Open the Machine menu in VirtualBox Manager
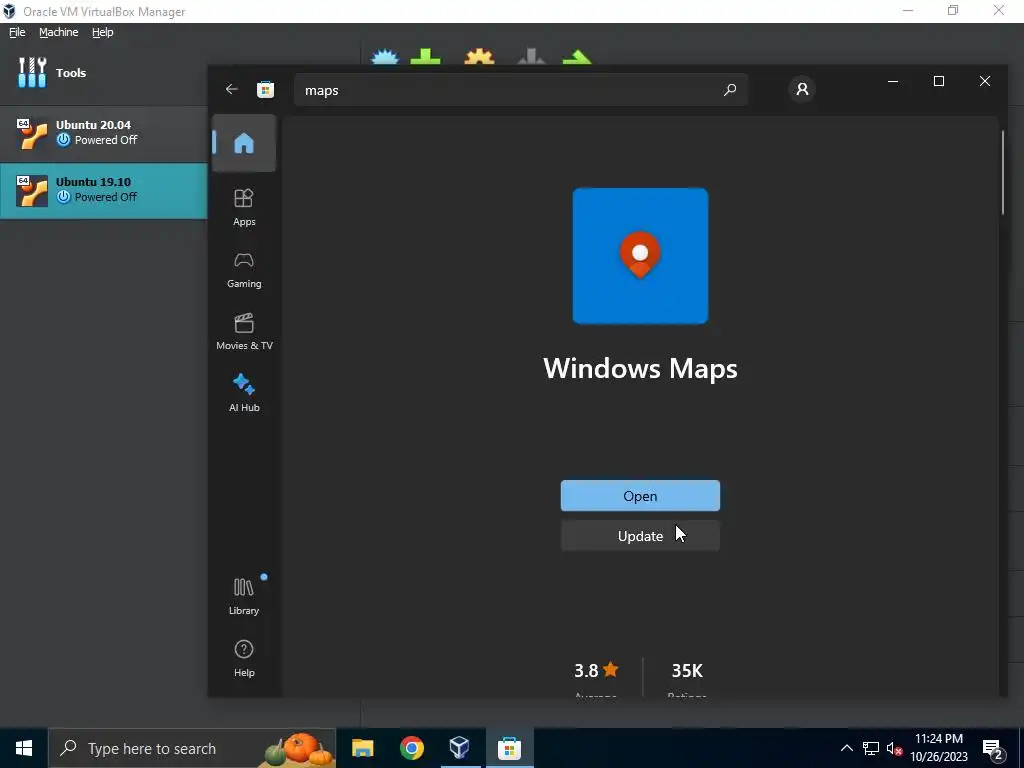The height and width of the screenshot is (768, 1024). coord(58,32)
